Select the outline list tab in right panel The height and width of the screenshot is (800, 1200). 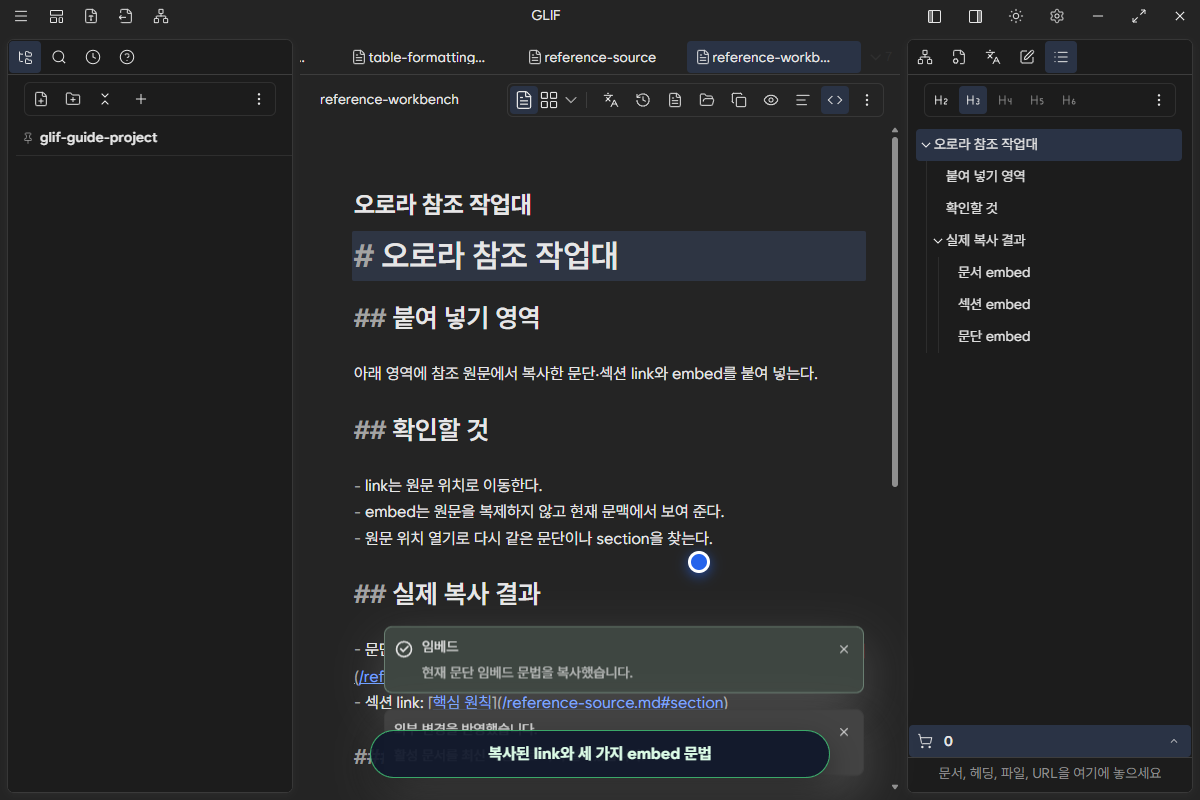coord(1061,57)
